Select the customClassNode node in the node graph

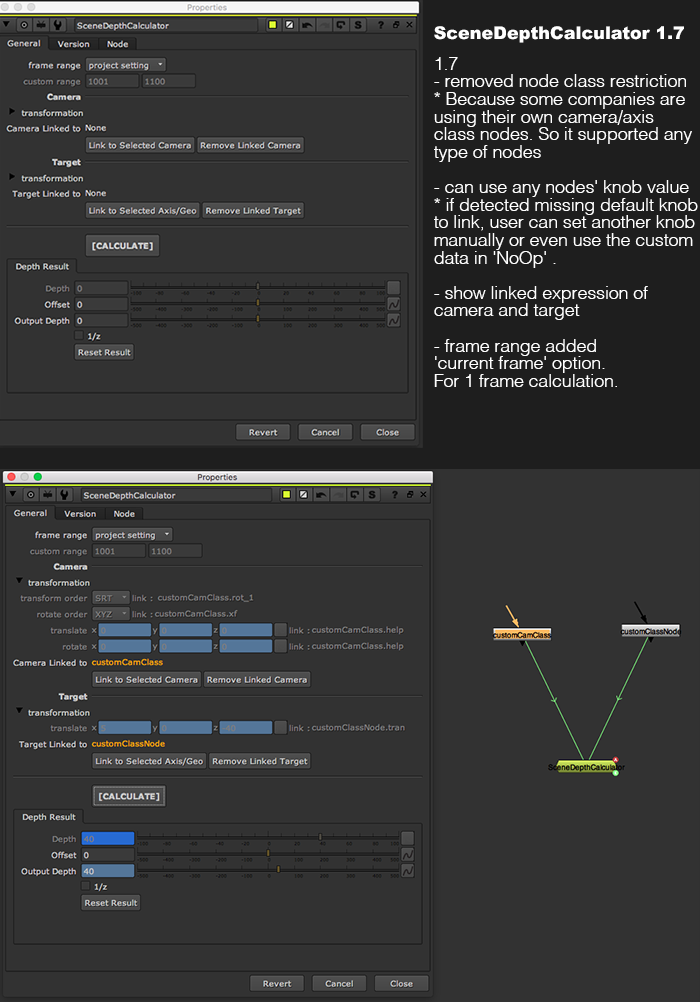651,631
